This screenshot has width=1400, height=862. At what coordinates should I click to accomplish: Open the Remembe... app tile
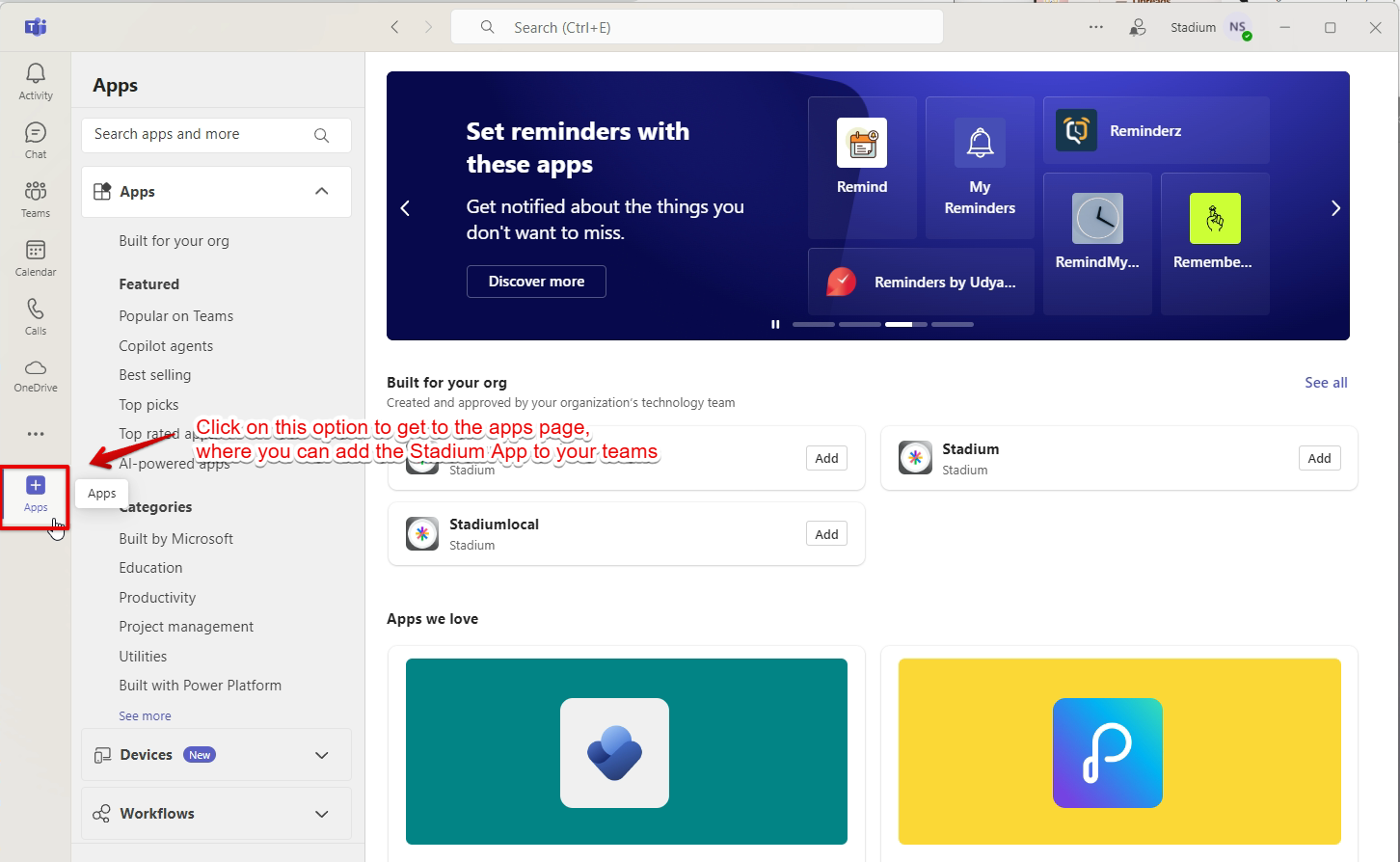(1215, 244)
